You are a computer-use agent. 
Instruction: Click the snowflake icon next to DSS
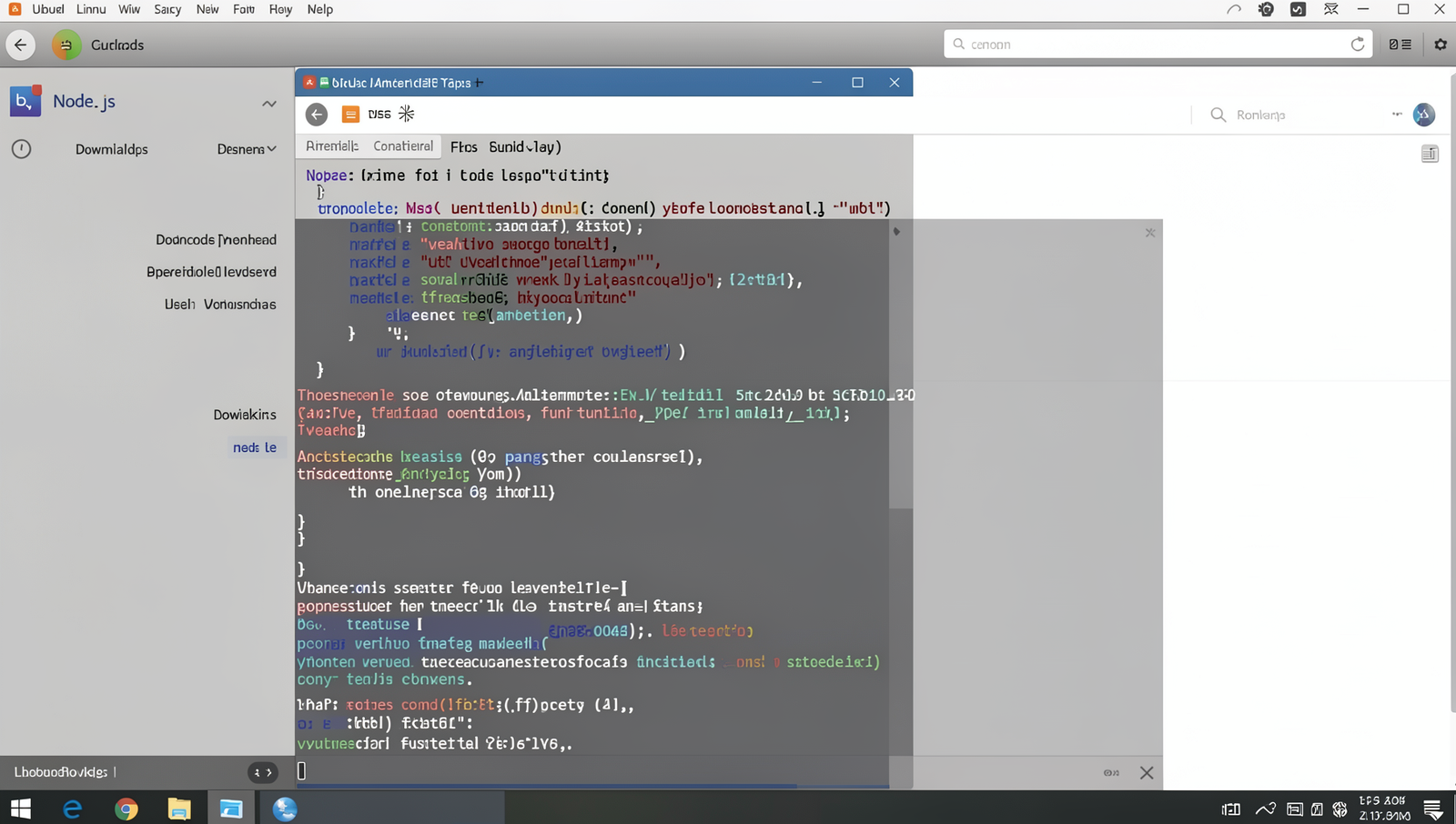(x=407, y=114)
